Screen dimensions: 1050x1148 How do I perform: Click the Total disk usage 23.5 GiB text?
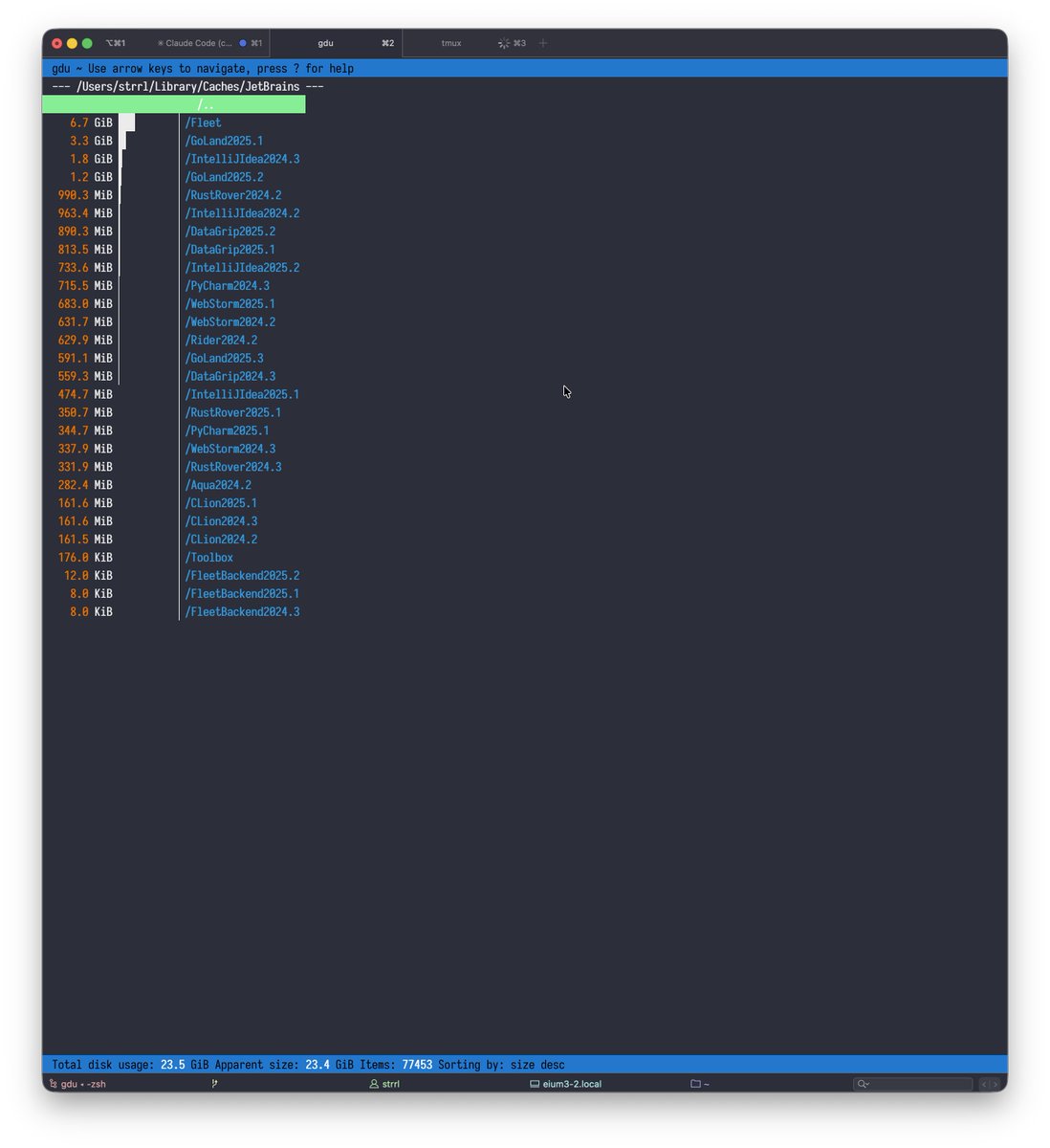click(130, 1065)
